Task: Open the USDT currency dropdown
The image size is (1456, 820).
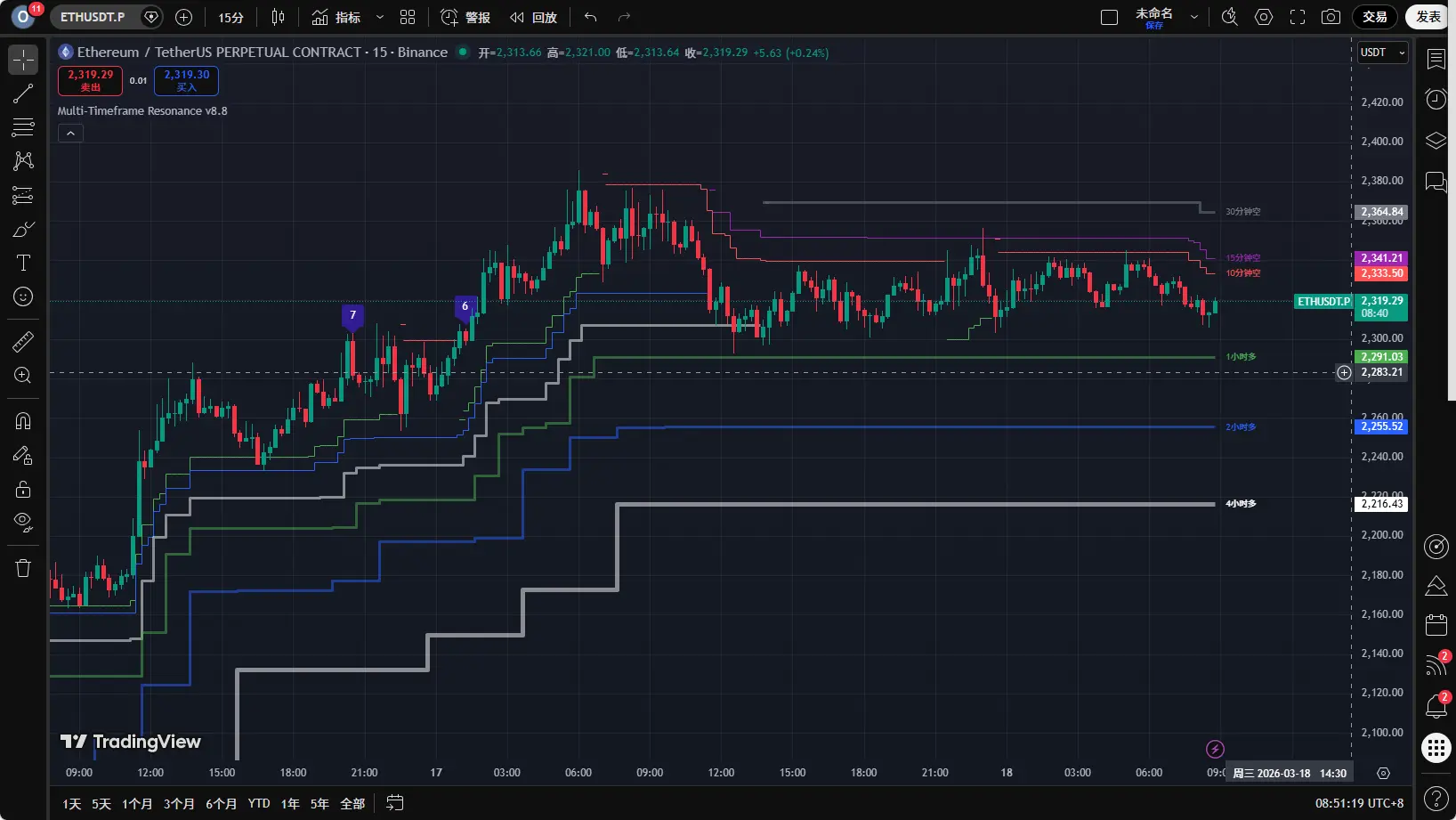Action: pos(1382,53)
